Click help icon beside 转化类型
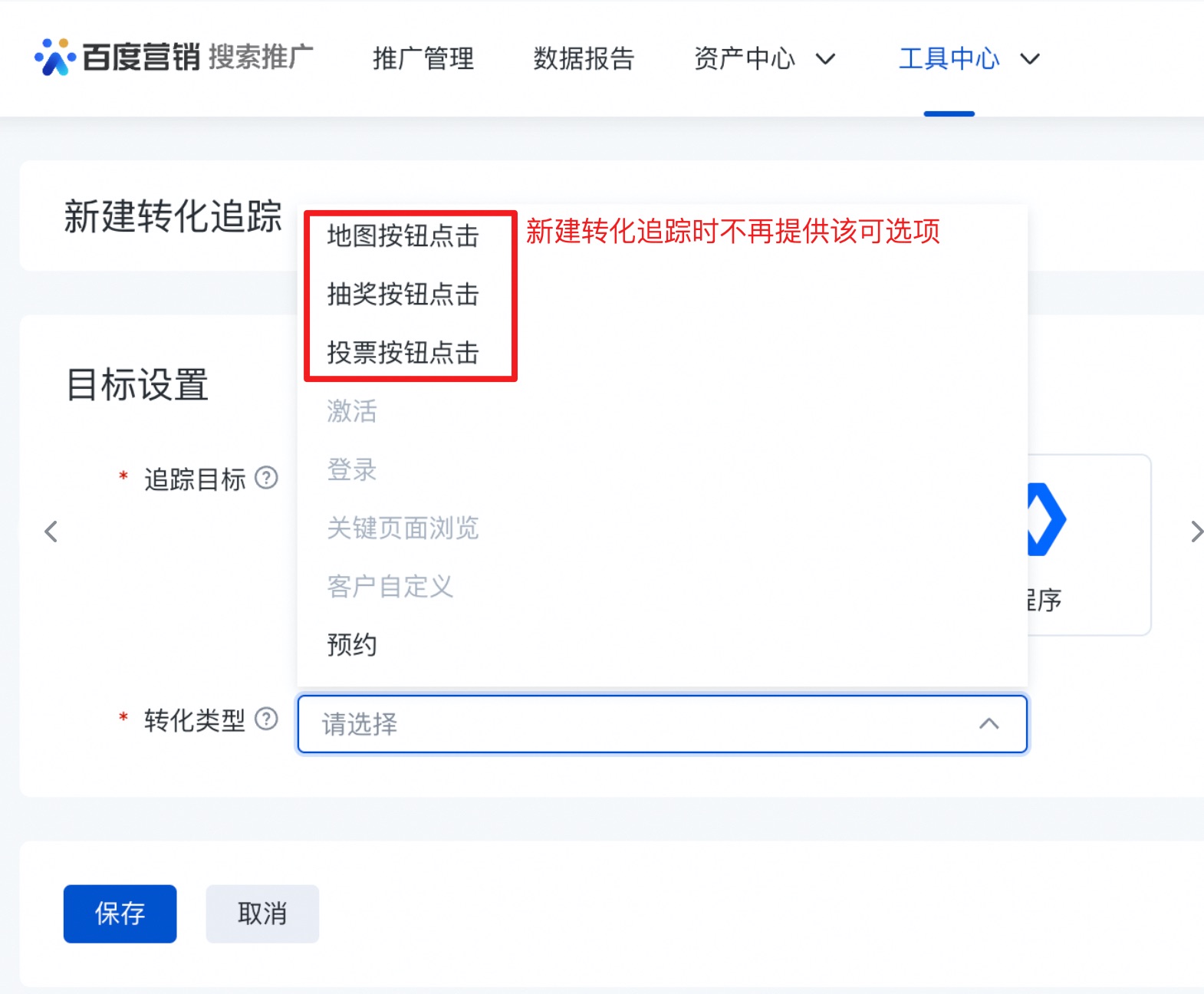This screenshot has width=1204, height=994. [266, 719]
